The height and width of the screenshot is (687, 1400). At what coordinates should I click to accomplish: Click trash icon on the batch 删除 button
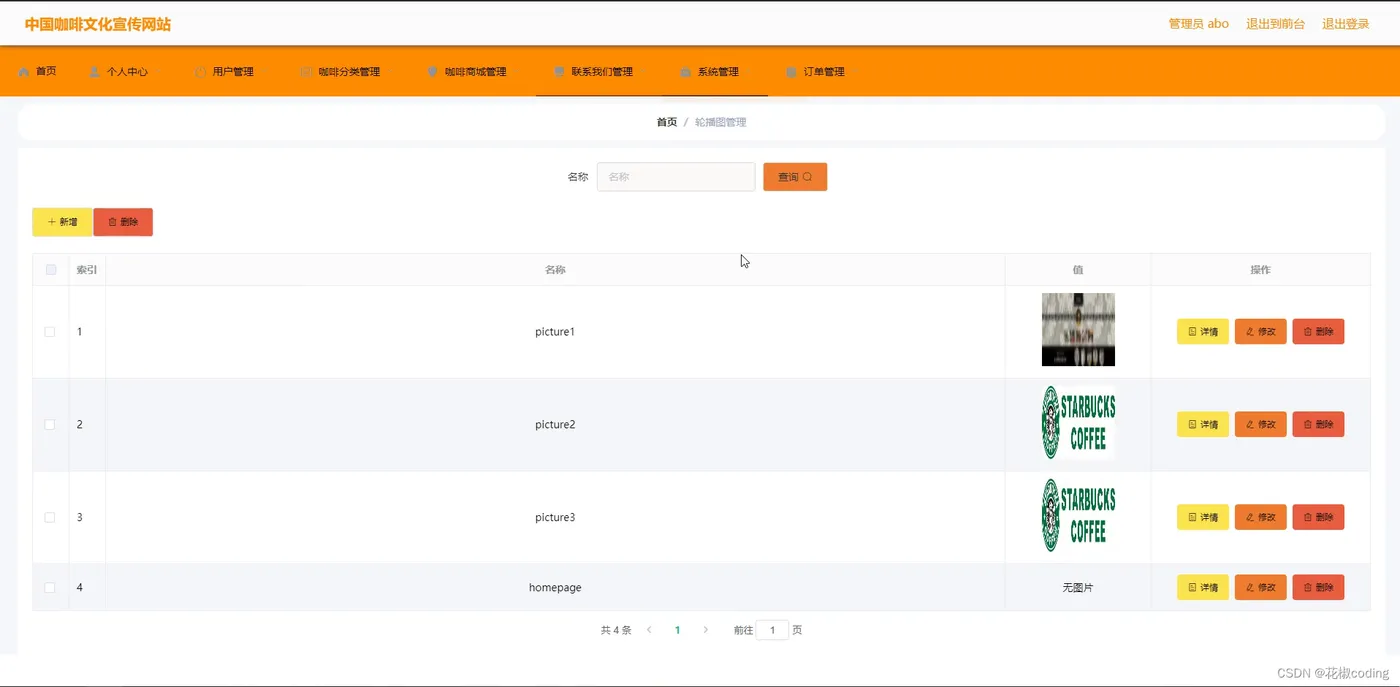coord(113,222)
